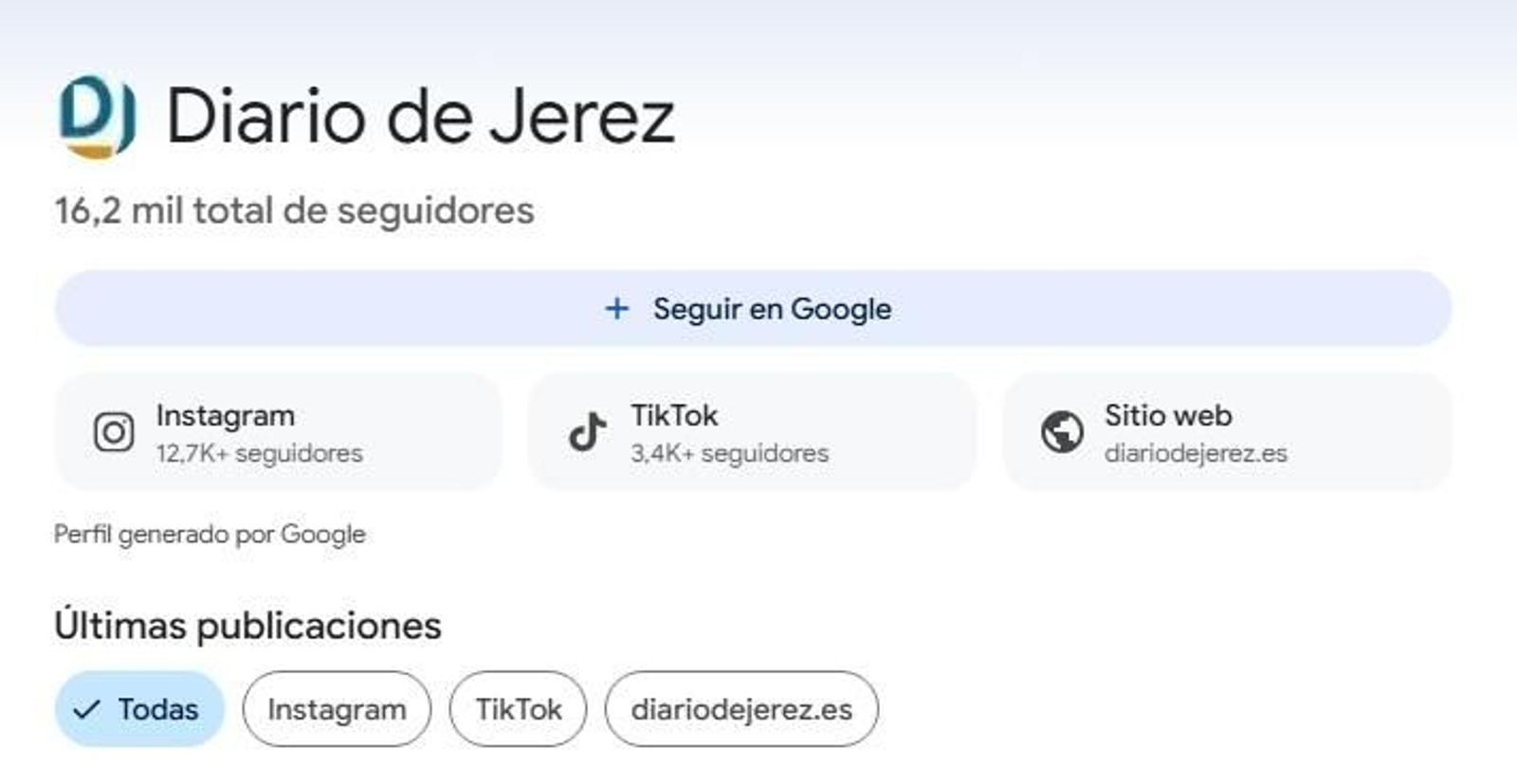This screenshot has height=784, width=1517.
Task: Toggle the Todas filter chip
Action: pos(138,707)
